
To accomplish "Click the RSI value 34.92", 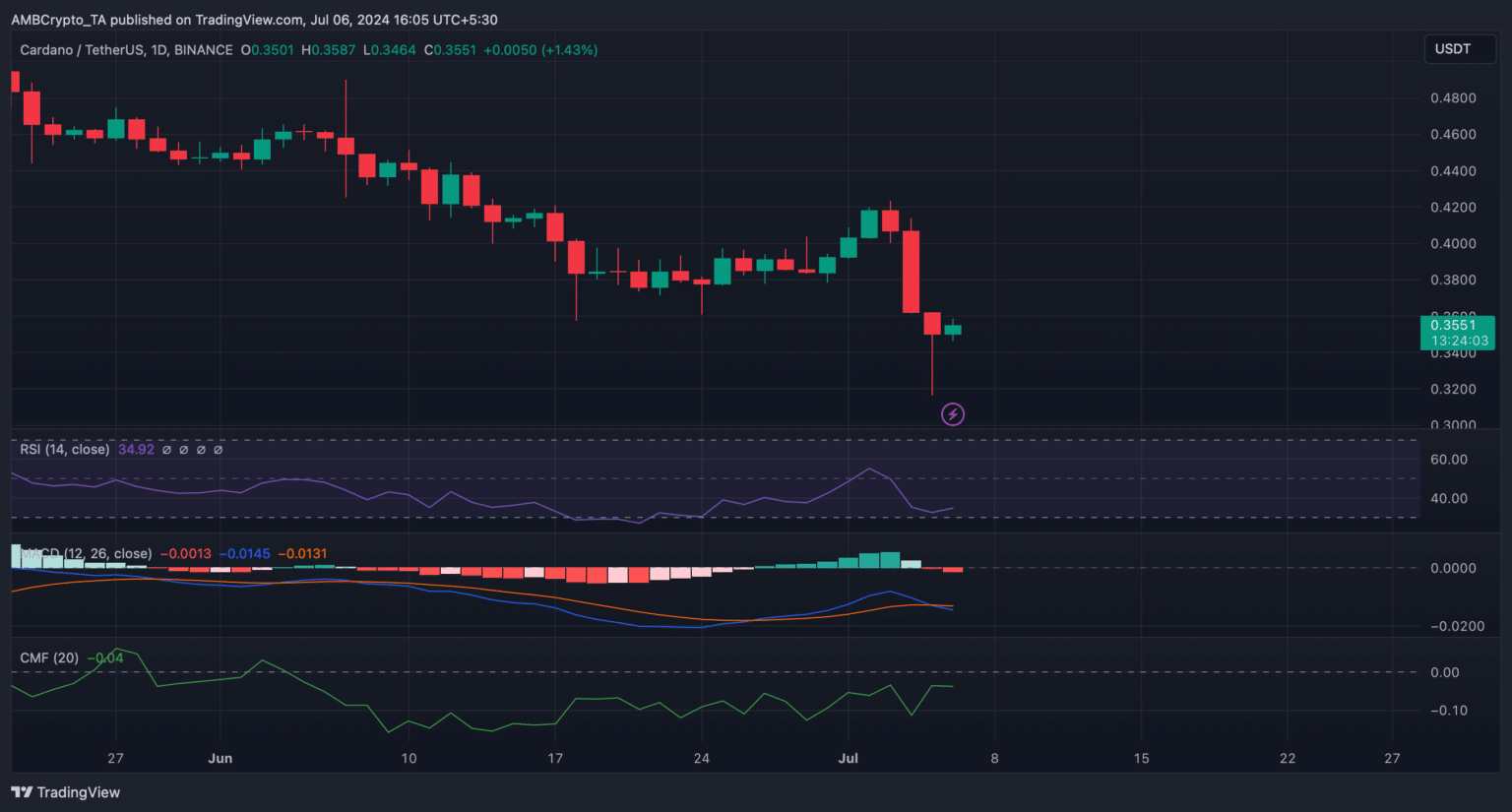I will [x=136, y=450].
